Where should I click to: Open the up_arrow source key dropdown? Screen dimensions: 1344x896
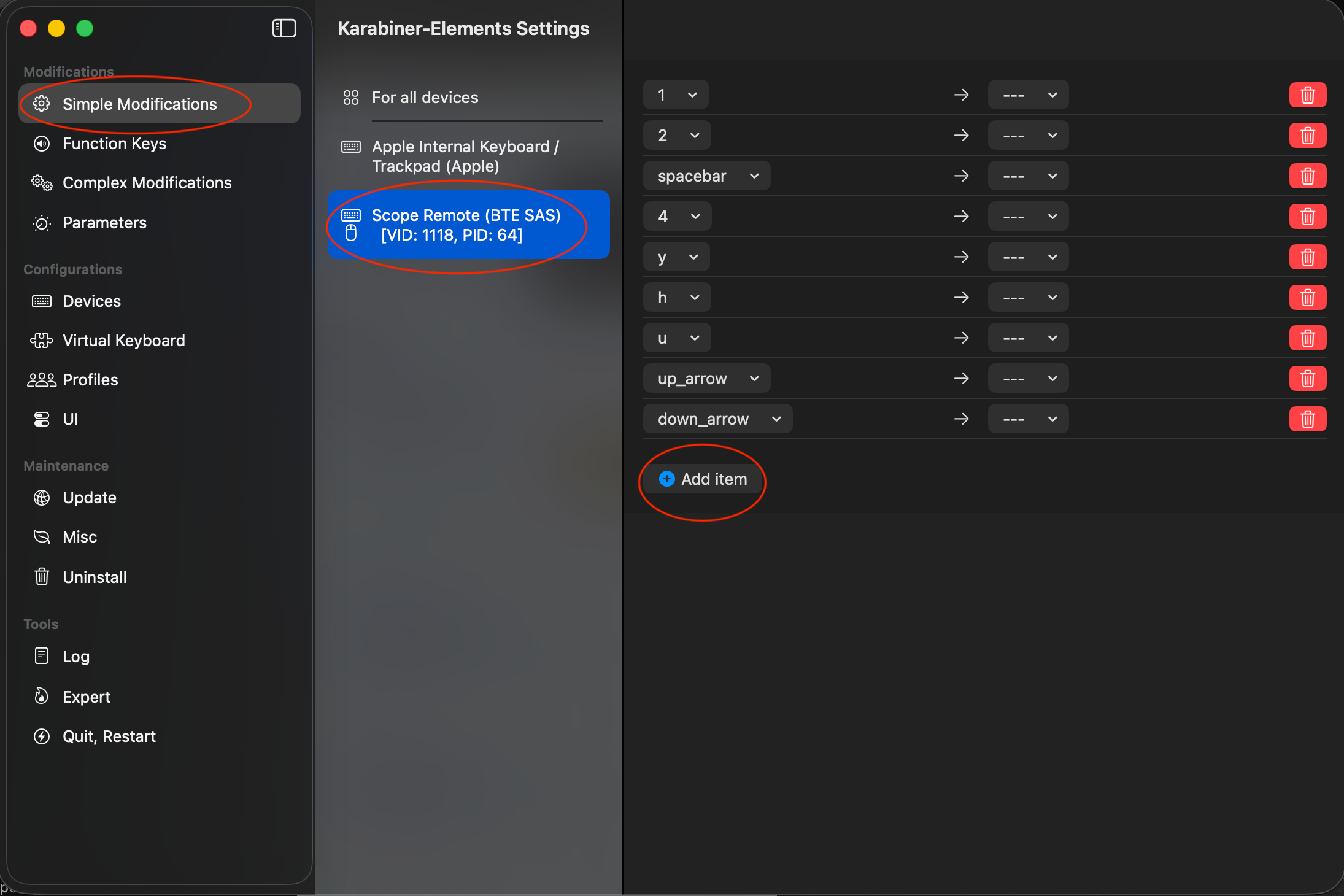[x=706, y=379]
